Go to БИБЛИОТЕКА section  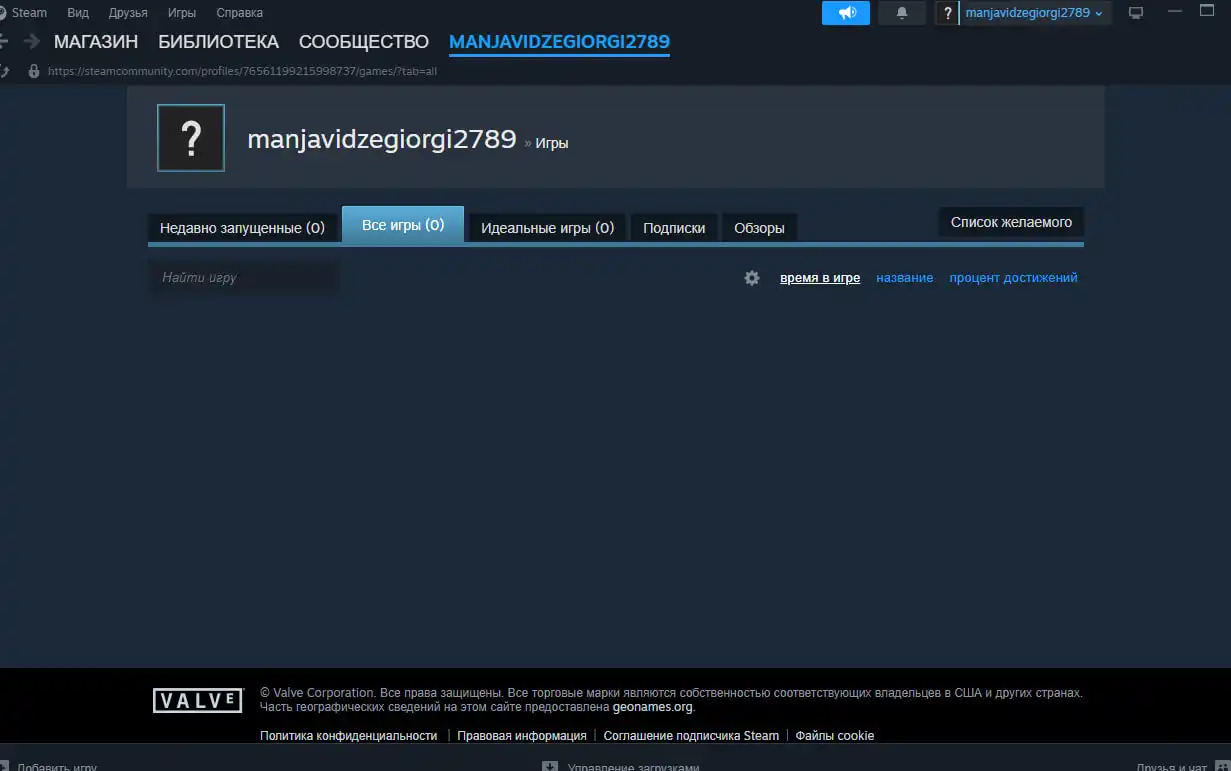point(218,42)
